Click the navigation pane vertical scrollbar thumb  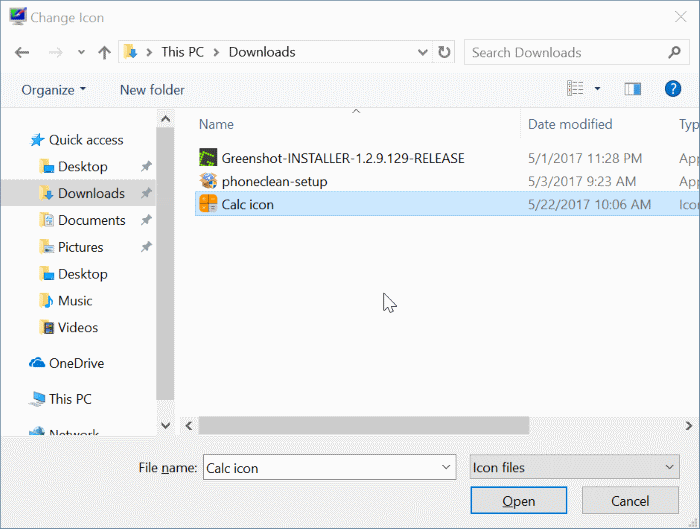[x=165, y=263]
